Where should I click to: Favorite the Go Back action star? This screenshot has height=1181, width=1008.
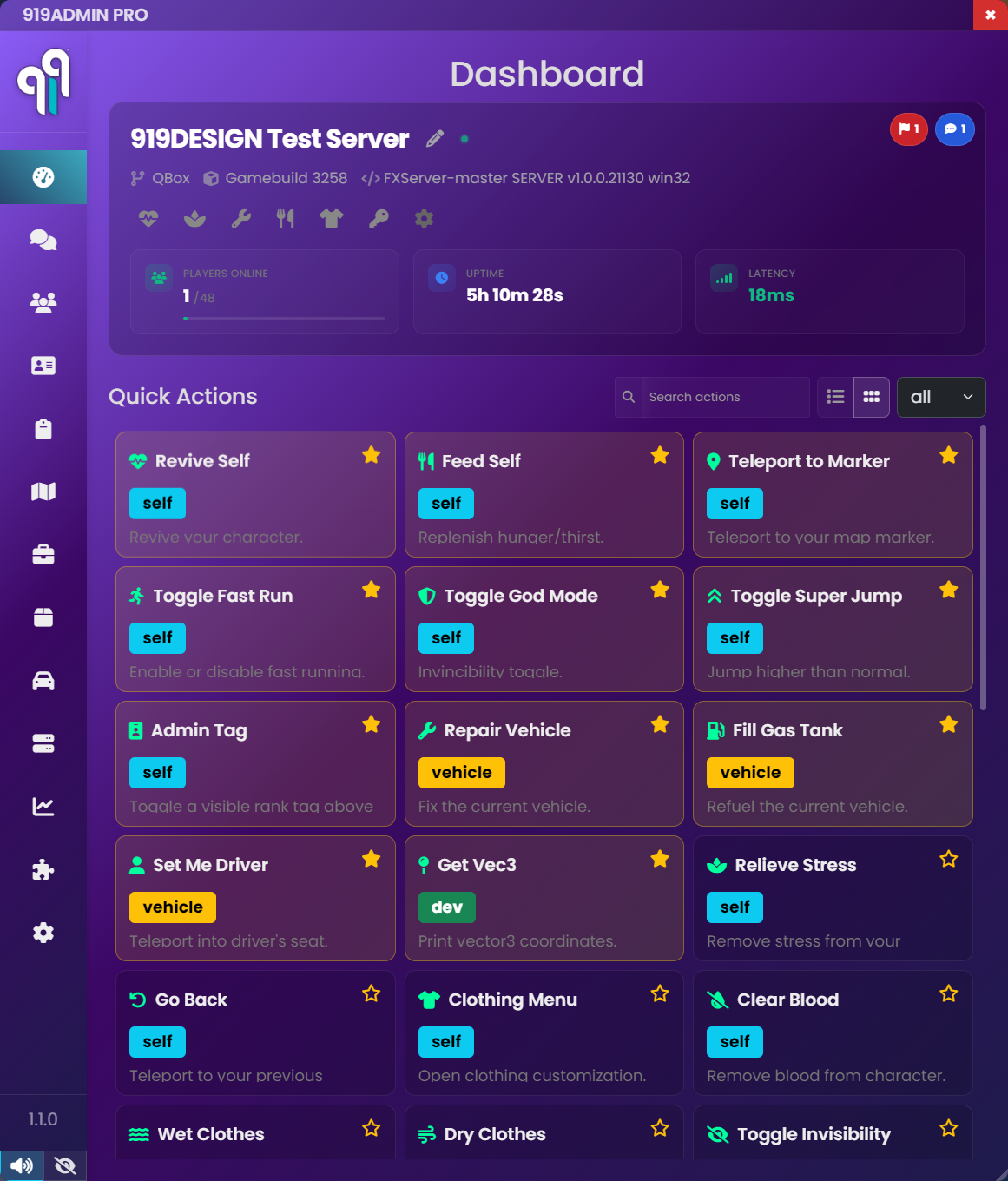point(372,993)
